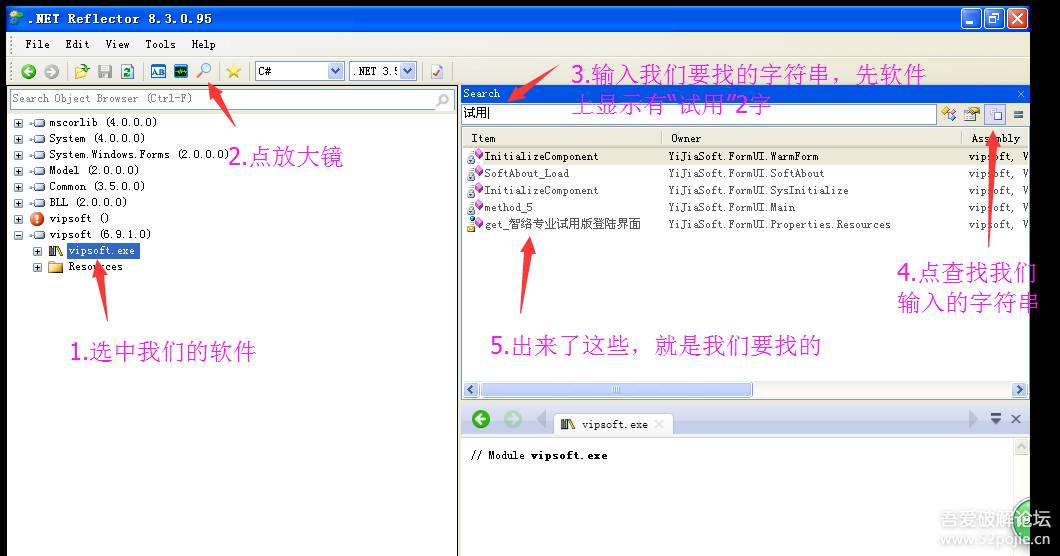Click the tab scroll-left arrow in code pane

click(x=541, y=419)
